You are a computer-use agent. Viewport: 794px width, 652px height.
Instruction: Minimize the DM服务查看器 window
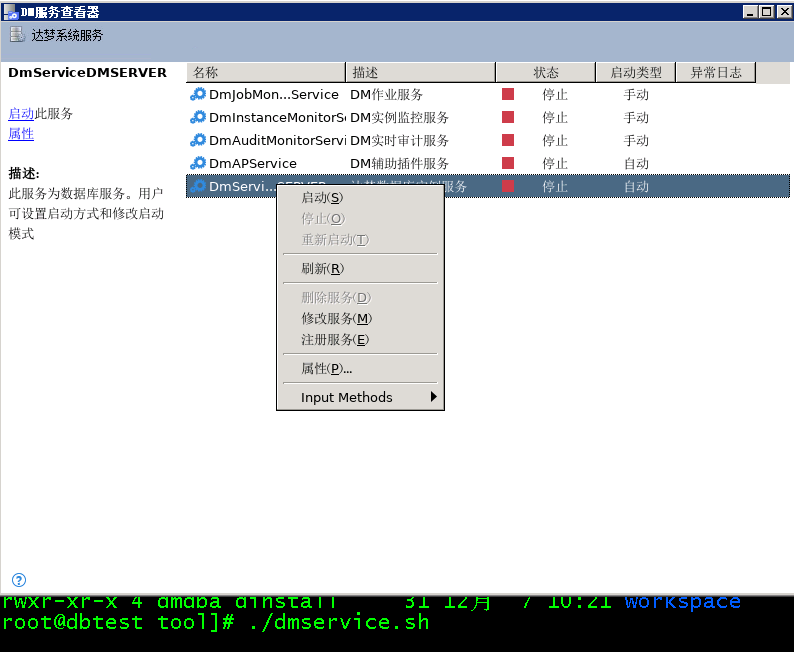coord(750,11)
